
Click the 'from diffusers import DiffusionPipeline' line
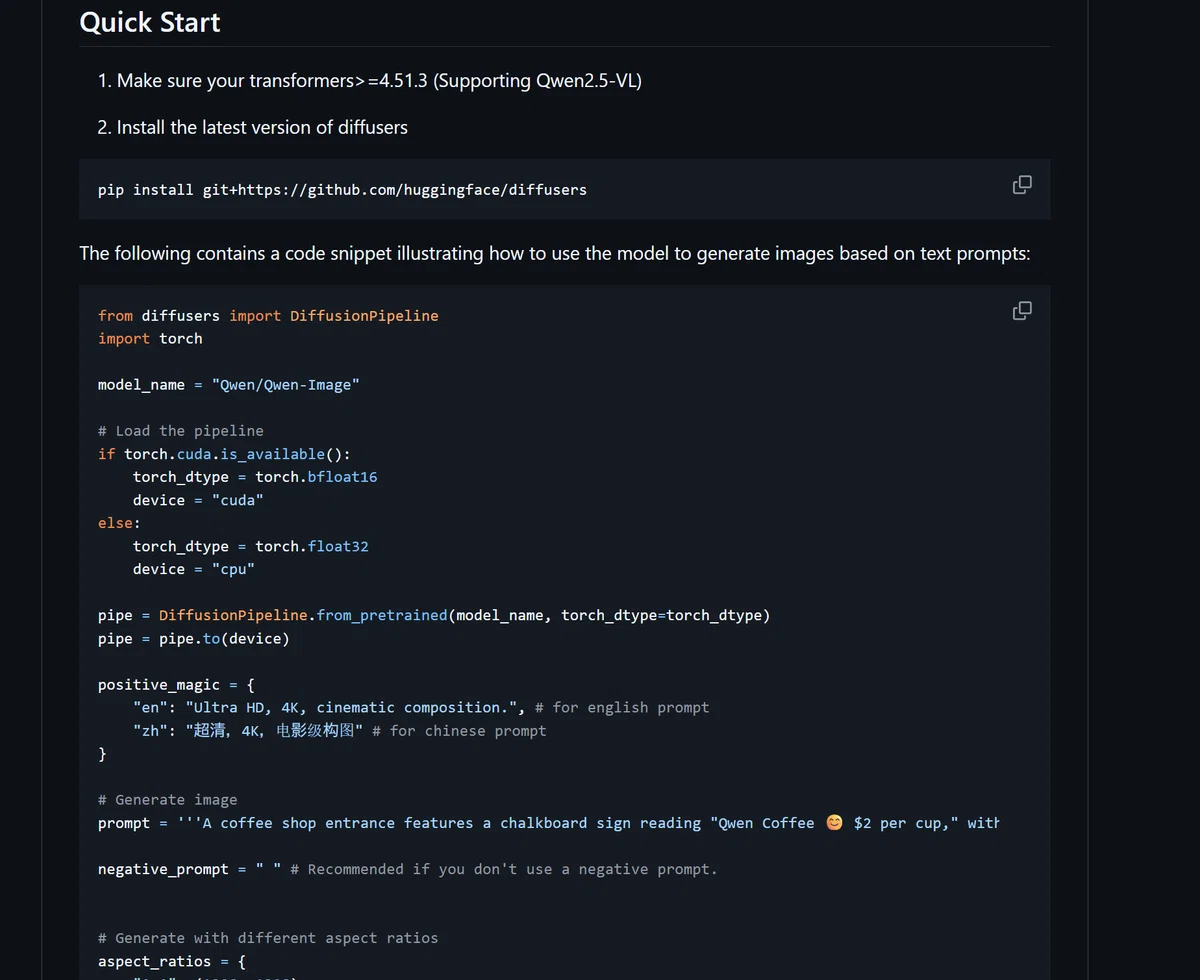tap(268, 315)
